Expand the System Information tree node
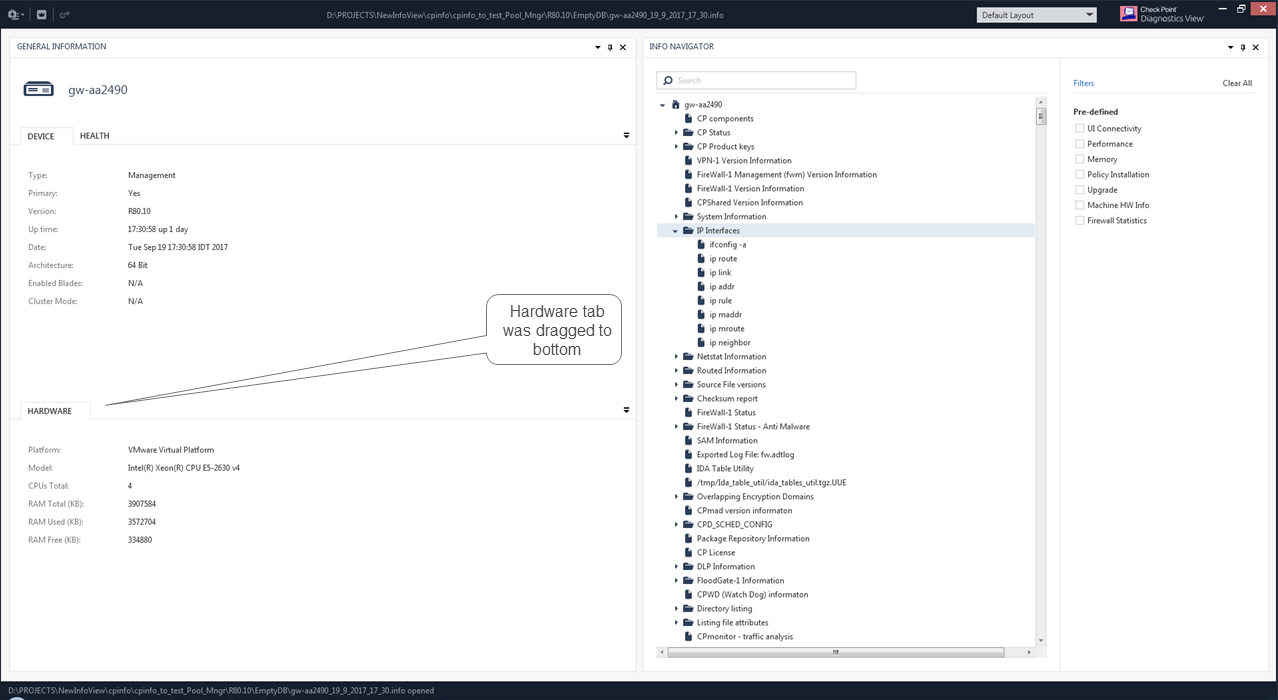1278x700 pixels. [x=676, y=216]
